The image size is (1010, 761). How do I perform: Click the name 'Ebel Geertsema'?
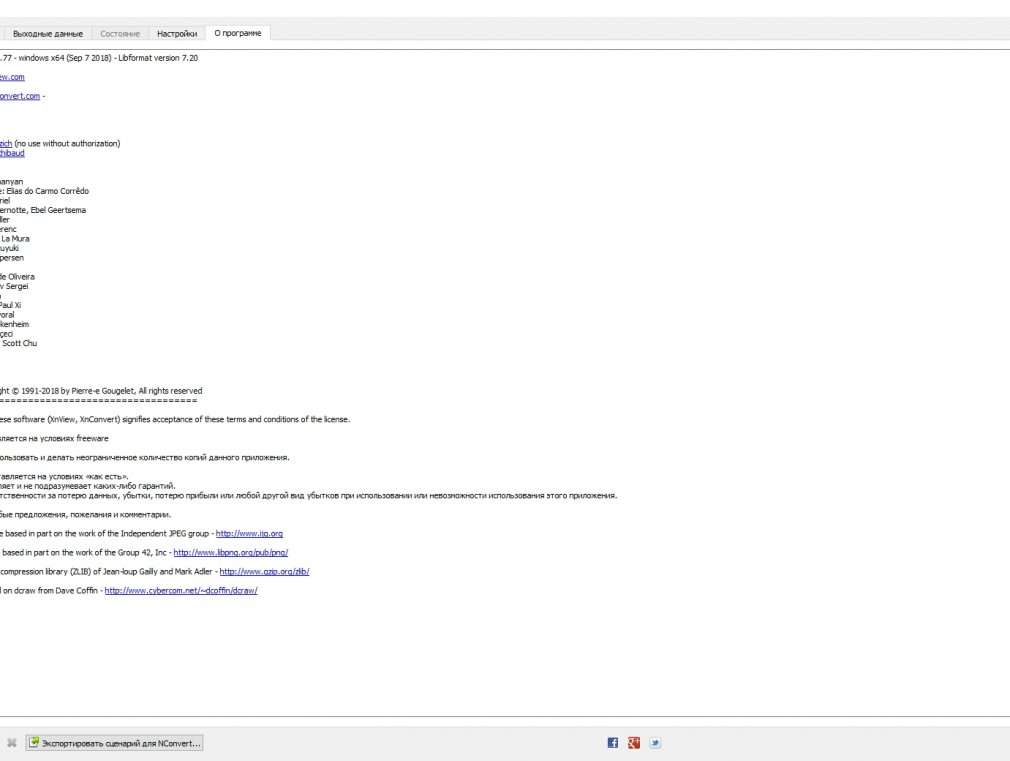(x=58, y=210)
